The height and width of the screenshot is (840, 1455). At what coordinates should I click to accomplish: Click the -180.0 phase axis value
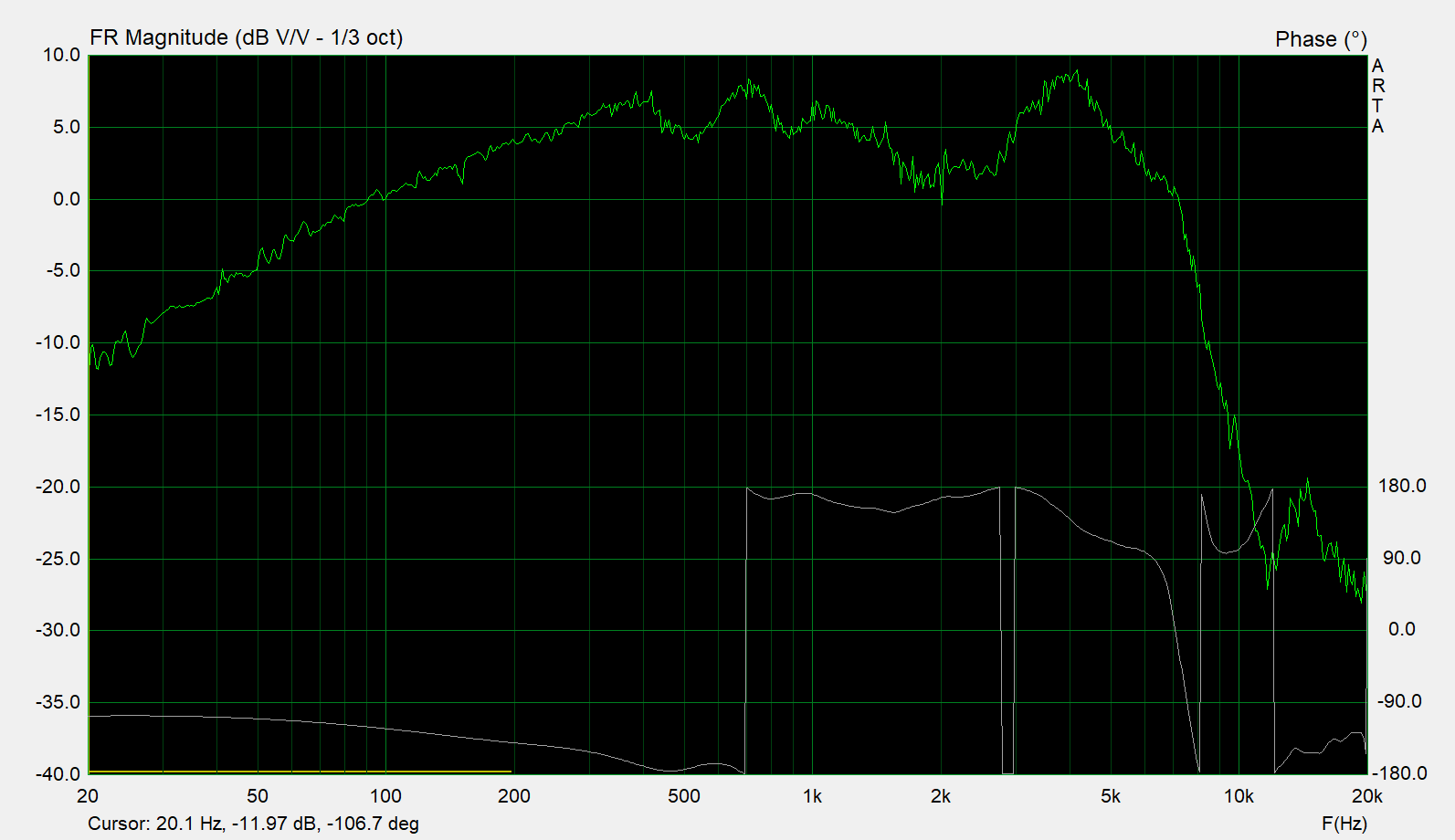(x=1399, y=773)
